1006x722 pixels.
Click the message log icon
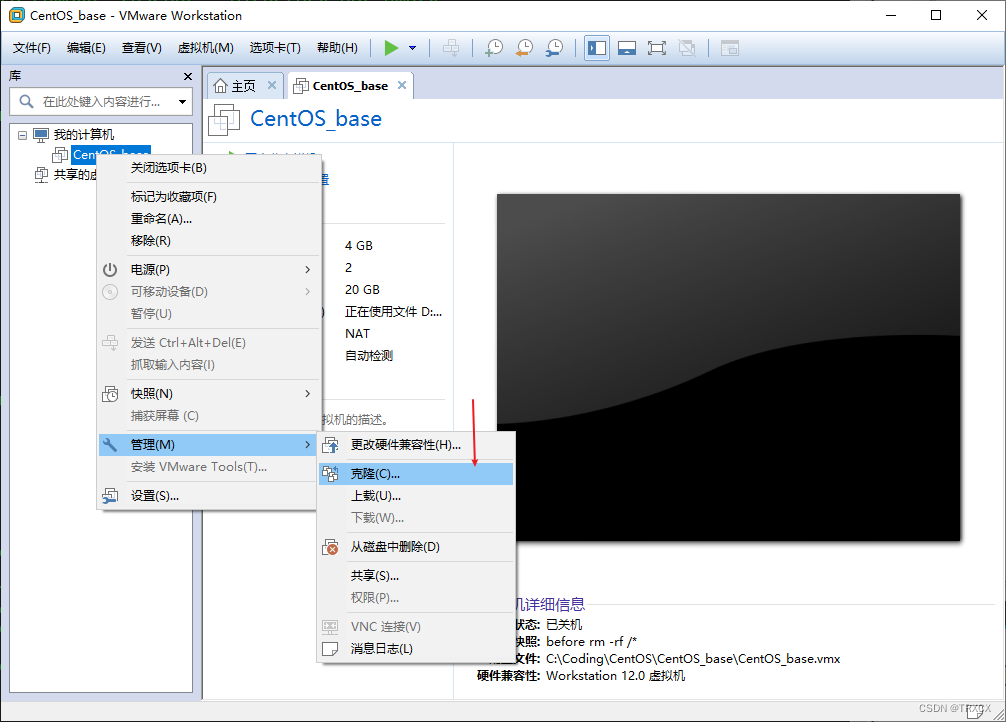[x=330, y=649]
